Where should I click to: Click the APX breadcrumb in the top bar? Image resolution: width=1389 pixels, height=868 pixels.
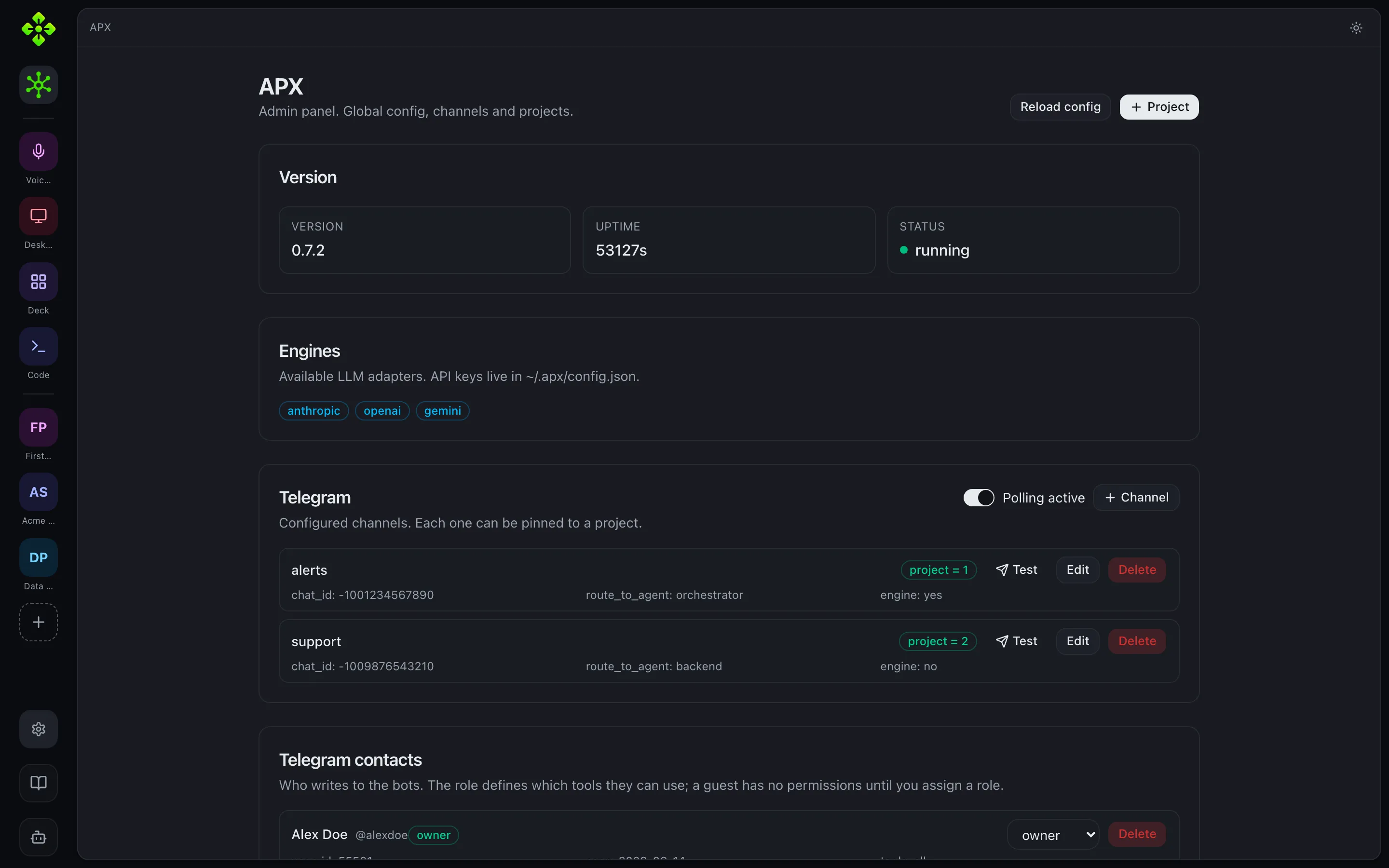click(x=100, y=27)
